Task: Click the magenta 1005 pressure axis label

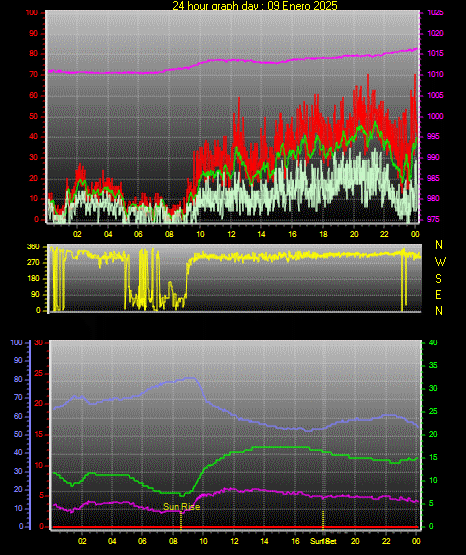Action: (435, 95)
